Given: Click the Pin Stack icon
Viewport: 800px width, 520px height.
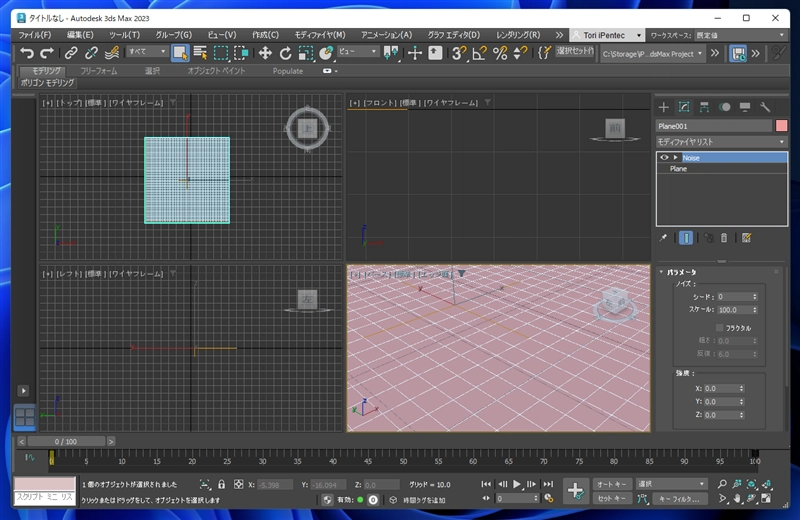Looking at the screenshot, I should coord(663,238).
